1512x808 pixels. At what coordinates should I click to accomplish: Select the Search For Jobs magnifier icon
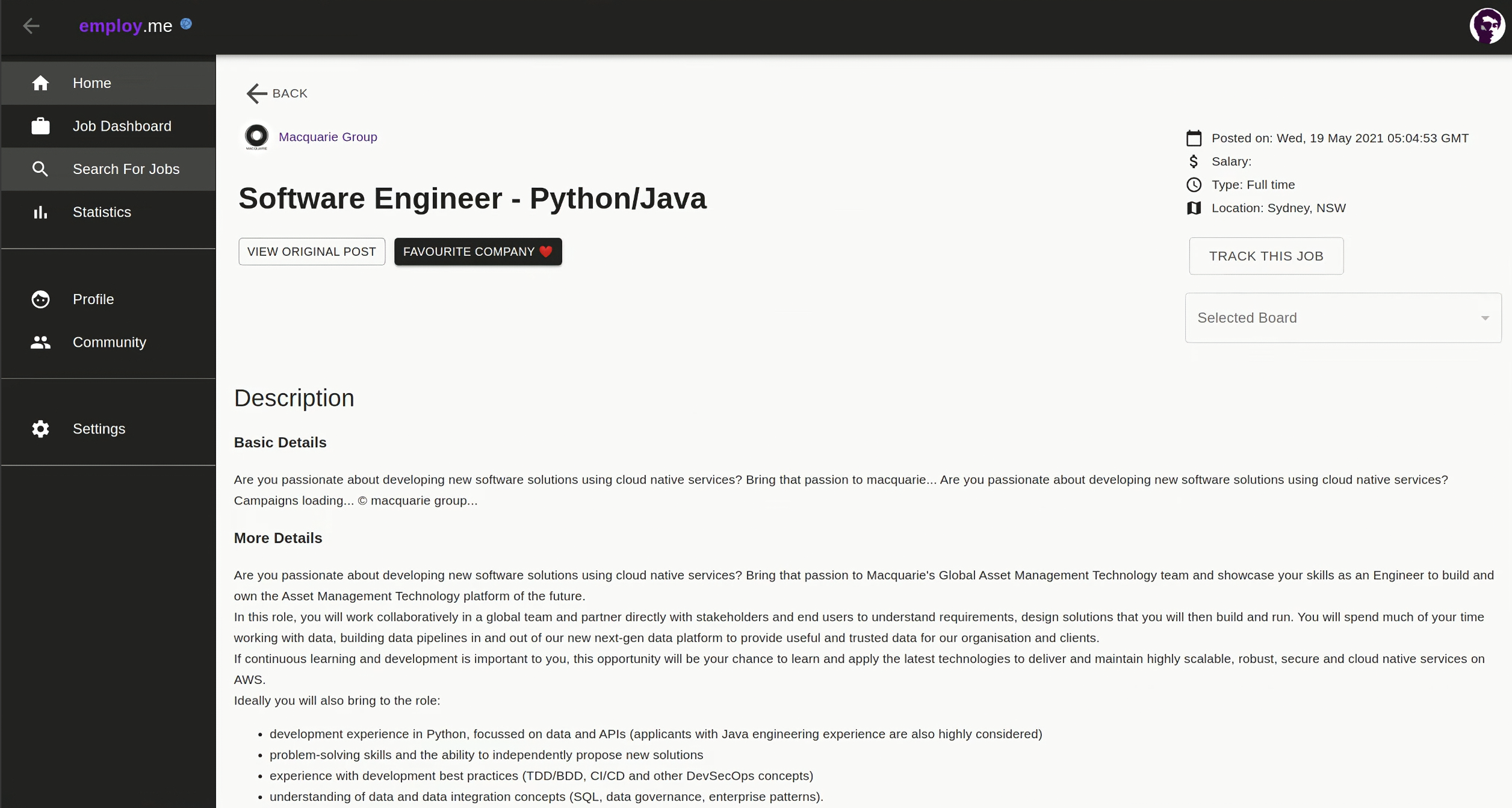[40, 169]
